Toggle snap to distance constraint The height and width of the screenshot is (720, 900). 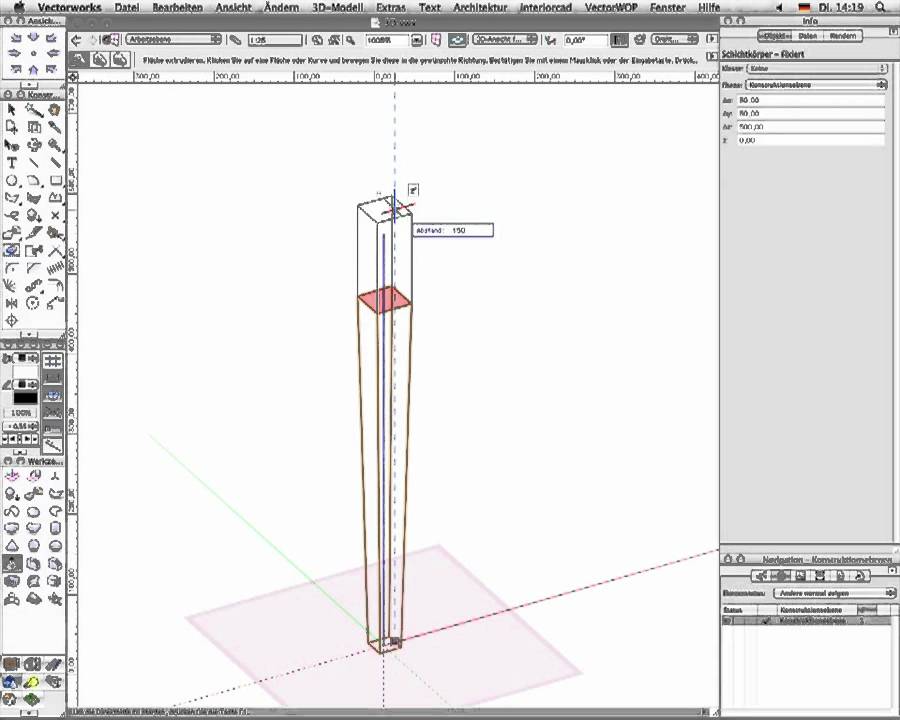pyautogui.click(x=52, y=428)
